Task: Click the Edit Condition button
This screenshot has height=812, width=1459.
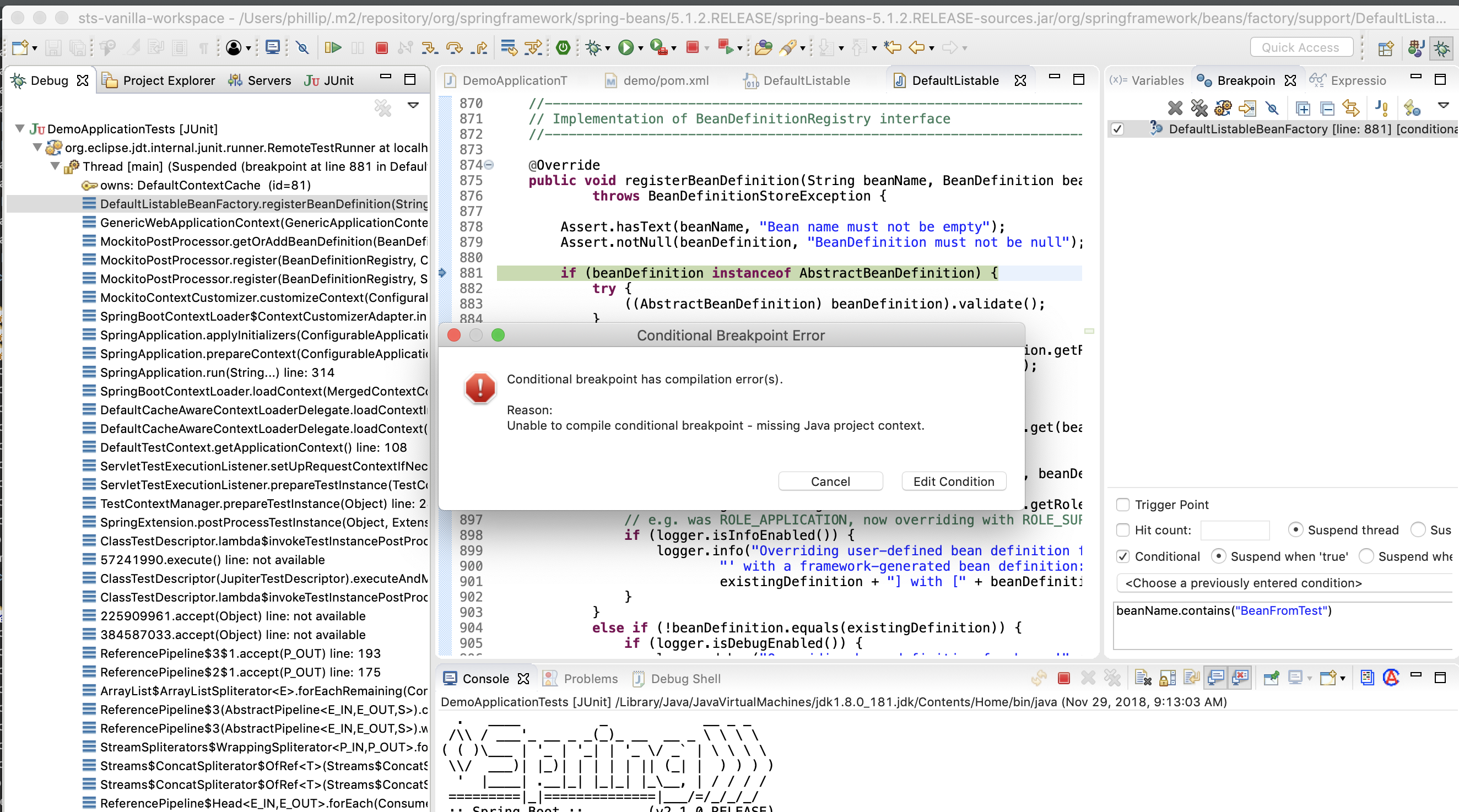Action: 953,481
